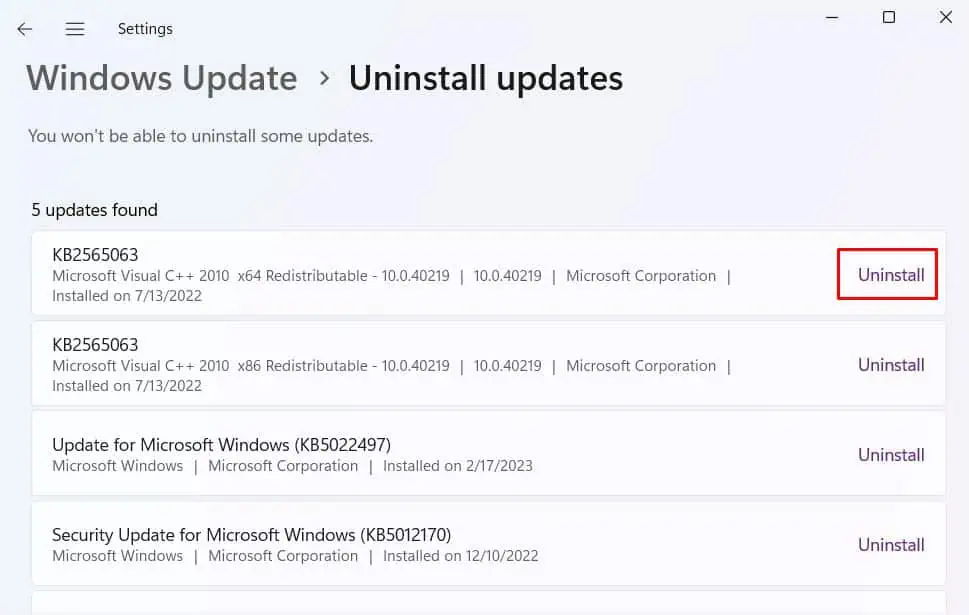Open the navigation hamburger menu
Screen dimensions: 969x615
pos(74,28)
